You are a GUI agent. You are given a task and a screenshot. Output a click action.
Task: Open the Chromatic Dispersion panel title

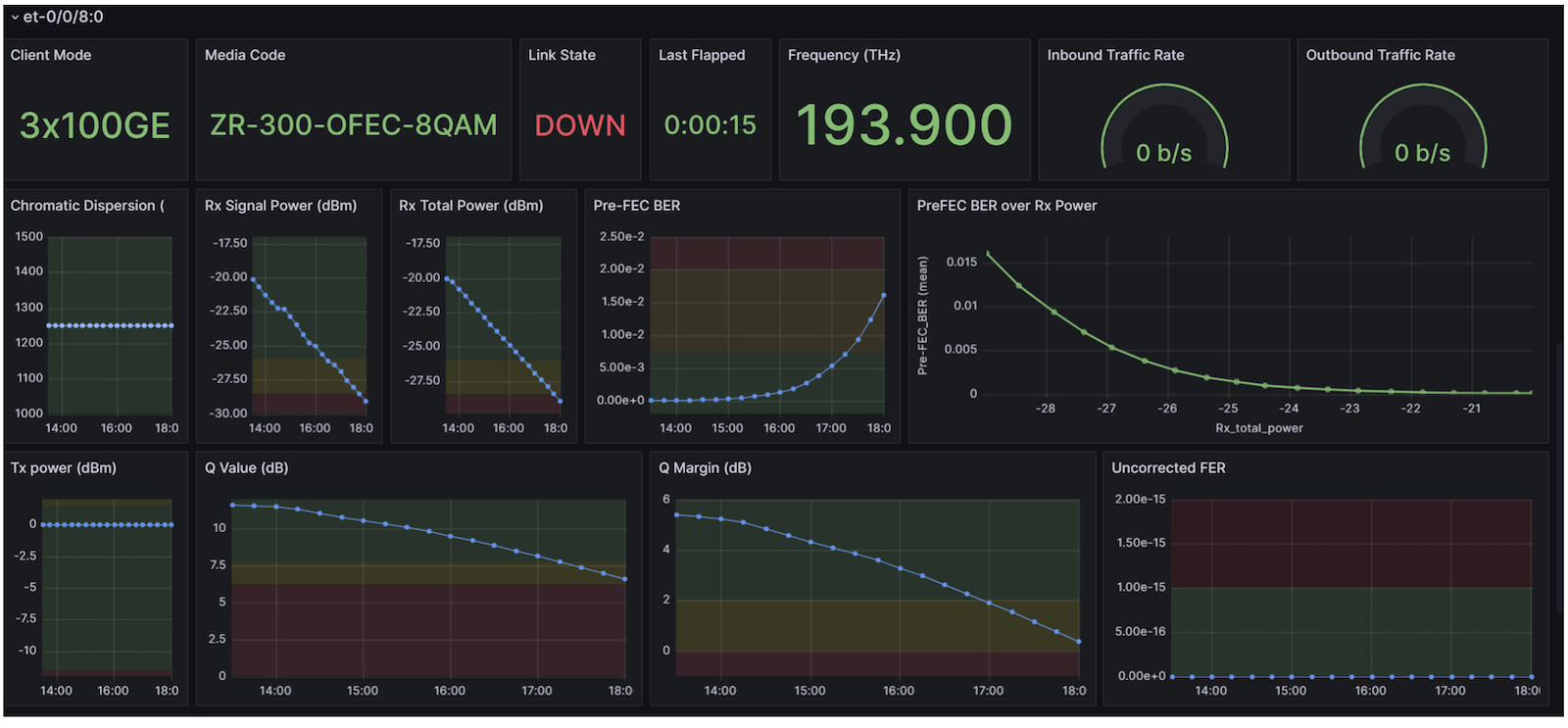point(87,206)
